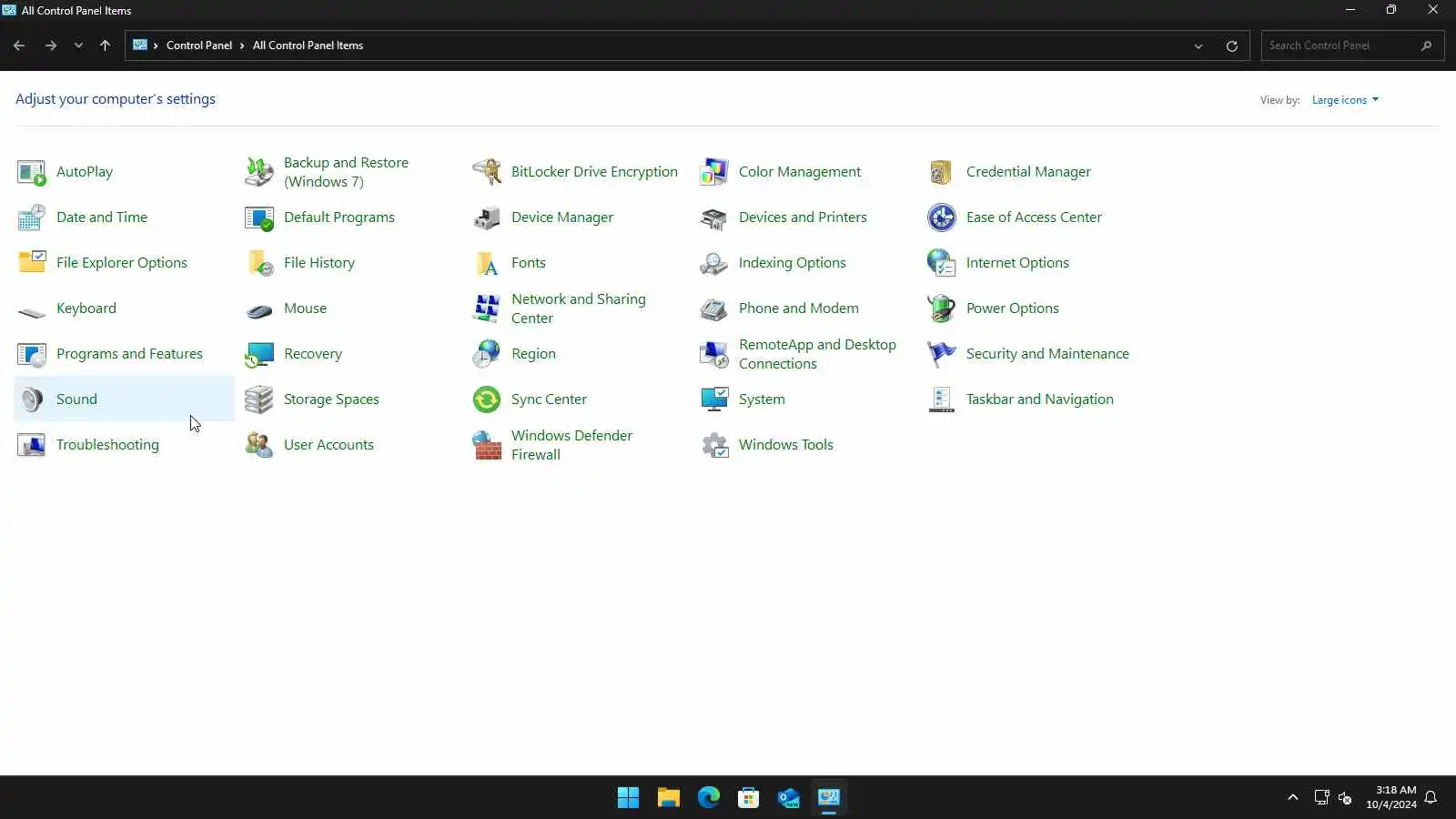Open Outlook from the taskbar
The height and width of the screenshot is (819, 1456).
[789, 798]
